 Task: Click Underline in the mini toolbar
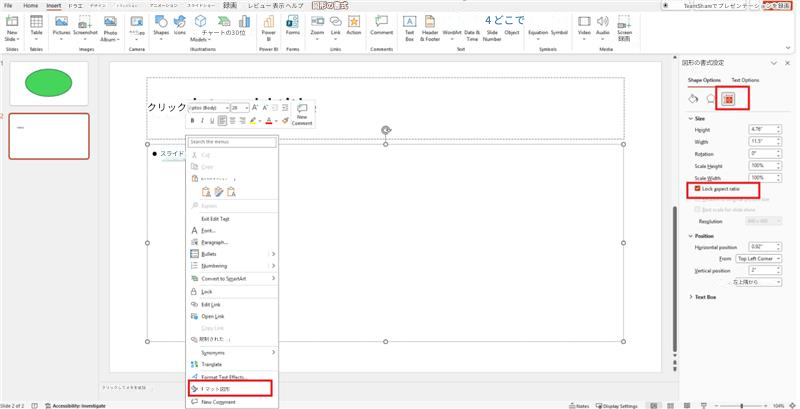(212, 121)
